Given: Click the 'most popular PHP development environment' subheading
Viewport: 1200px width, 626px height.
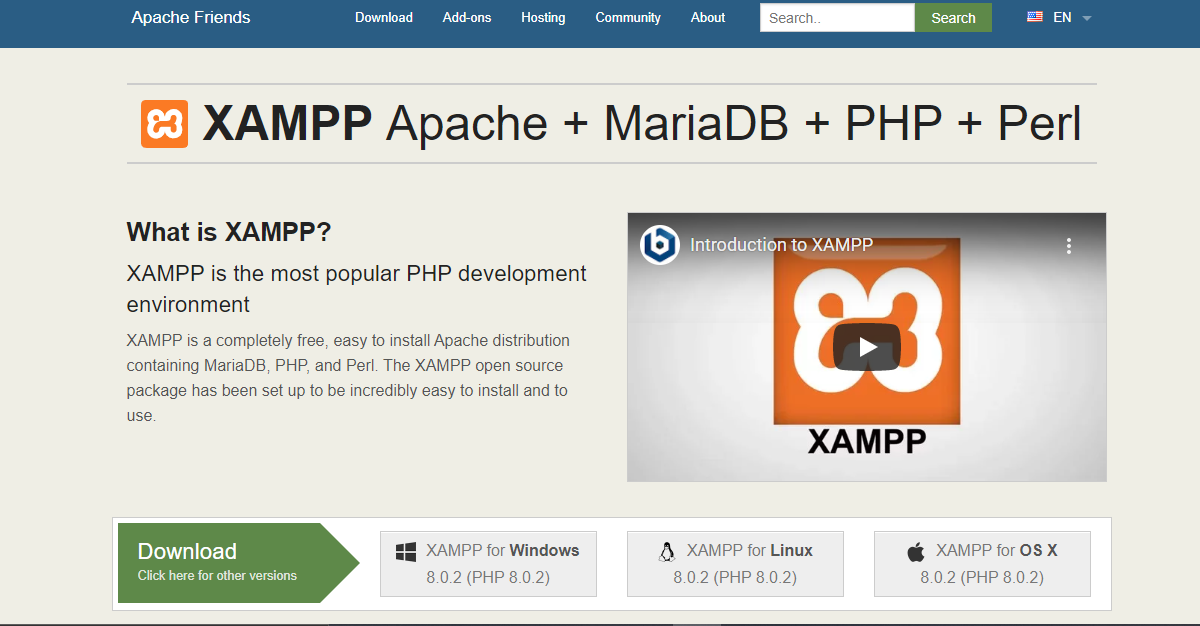Looking at the screenshot, I should point(357,288).
